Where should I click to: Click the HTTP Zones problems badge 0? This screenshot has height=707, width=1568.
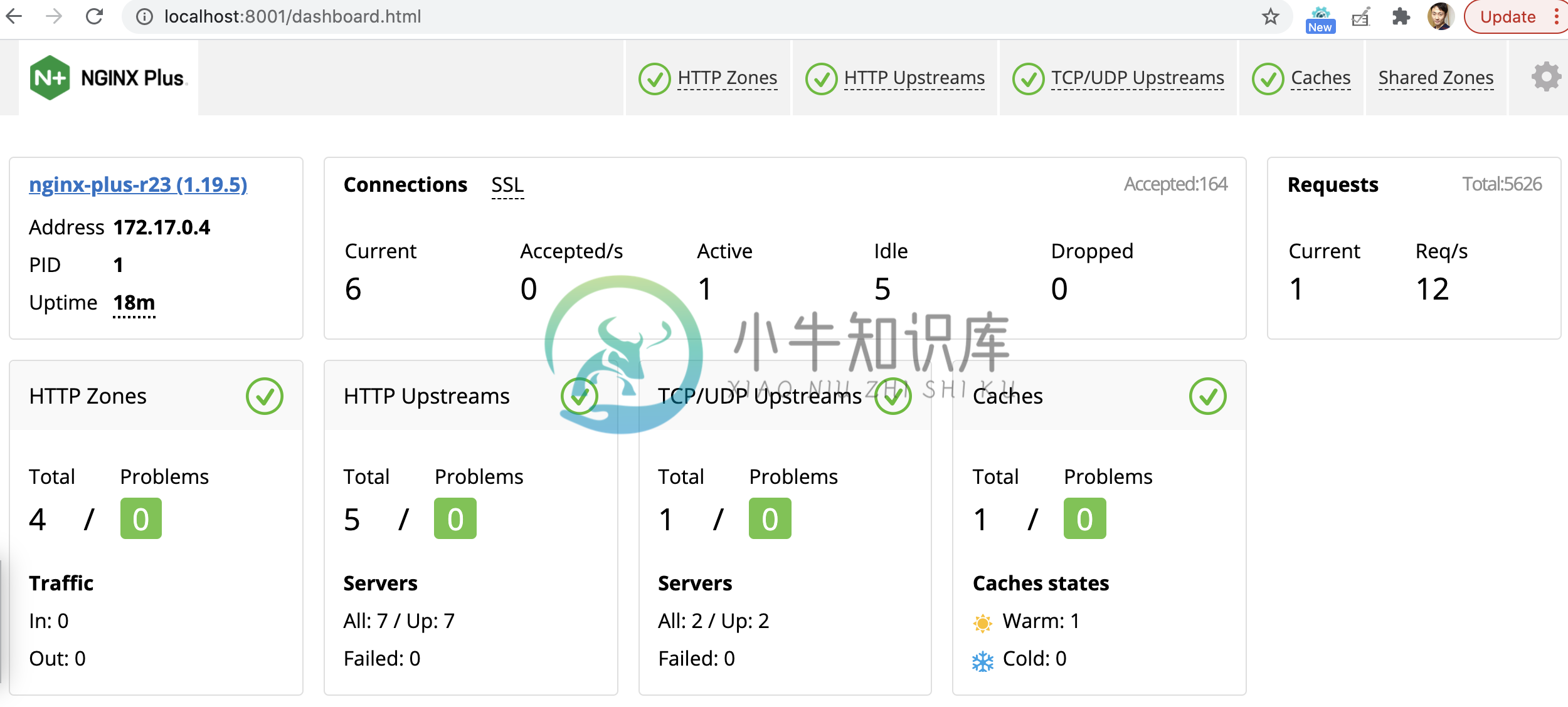tap(141, 519)
